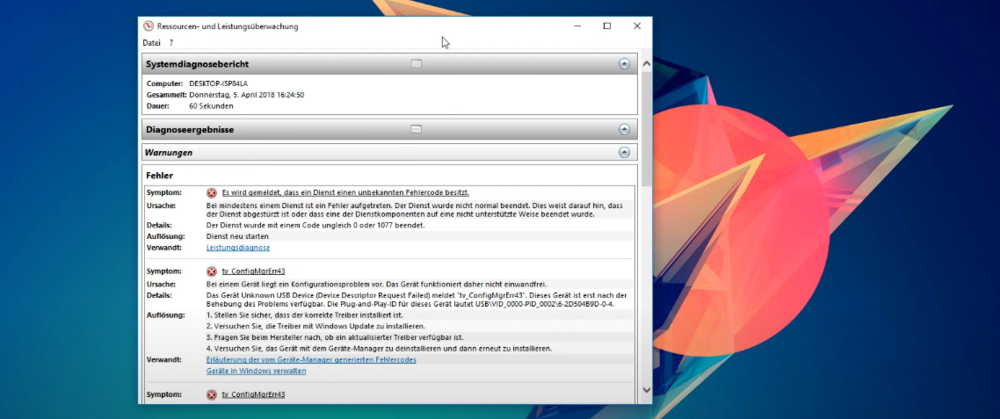This screenshot has height=419, width=1000.
Task: Click the Resource Monitor app icon in title bar
Action: (x=149, y=26)
